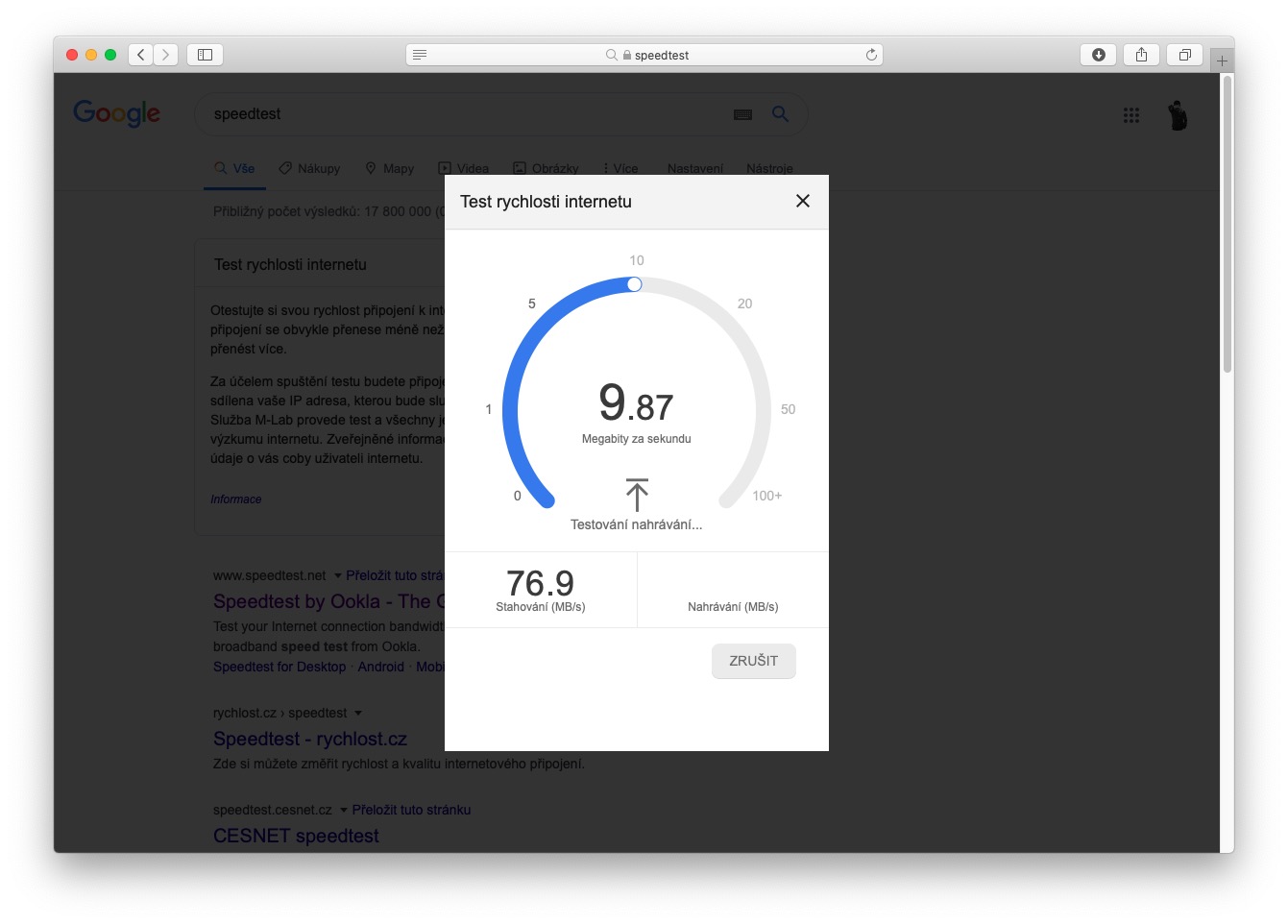
Task: Click the 9.87 current speed reading
Action: 636,402
